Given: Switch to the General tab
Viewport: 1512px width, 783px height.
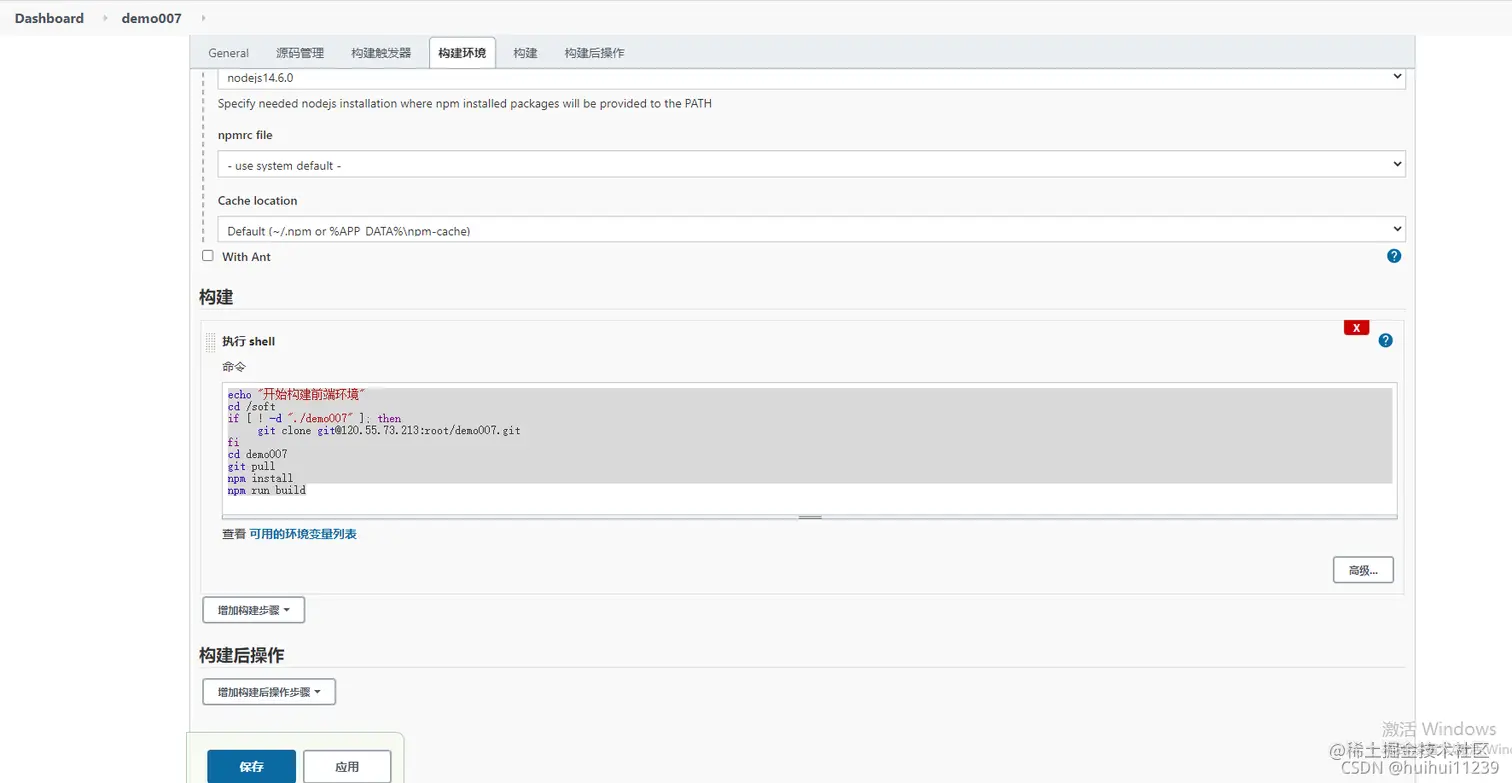Looking at the screenshot, I should [228, 53].
